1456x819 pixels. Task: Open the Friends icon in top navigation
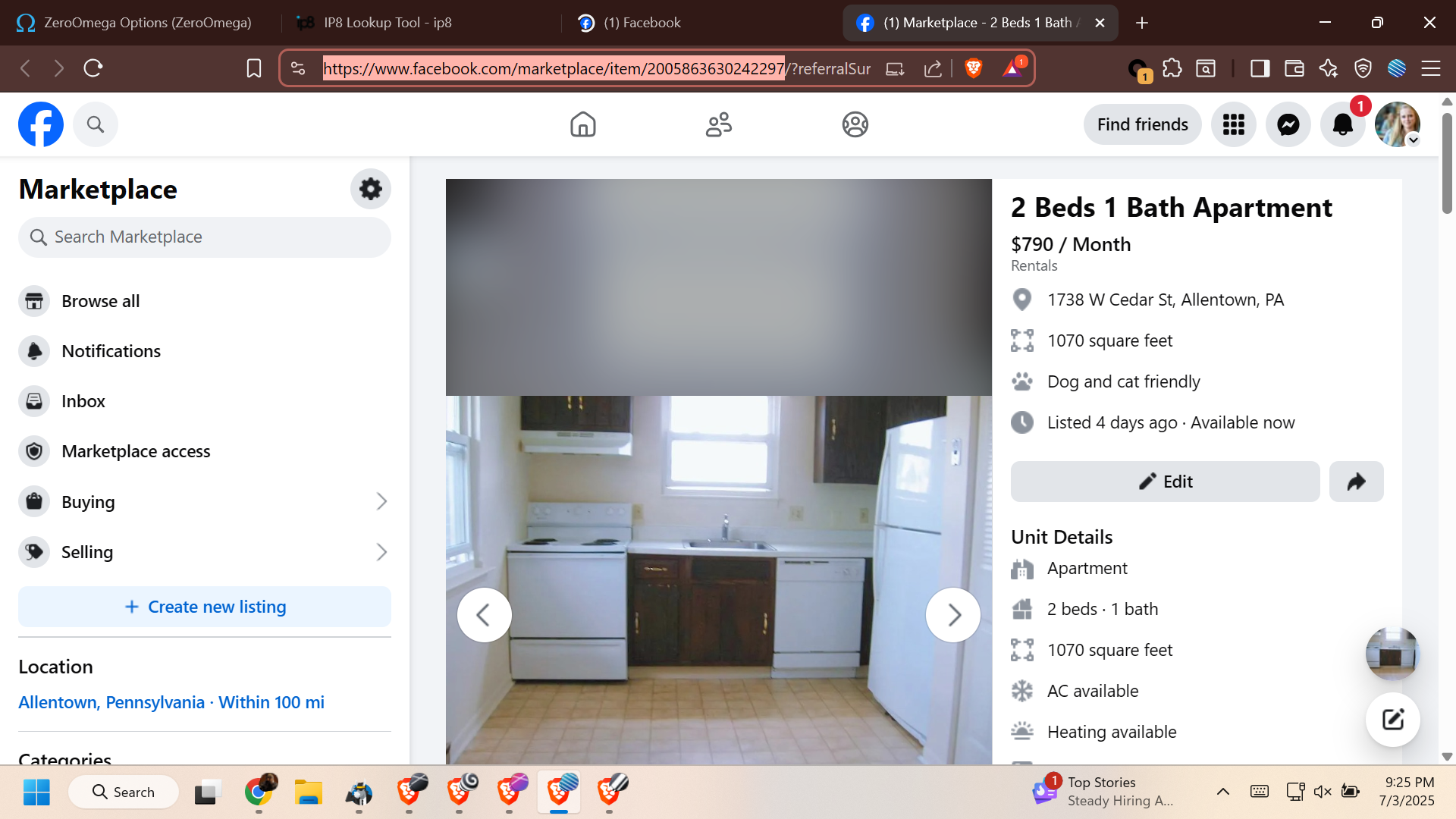[718, 124]
